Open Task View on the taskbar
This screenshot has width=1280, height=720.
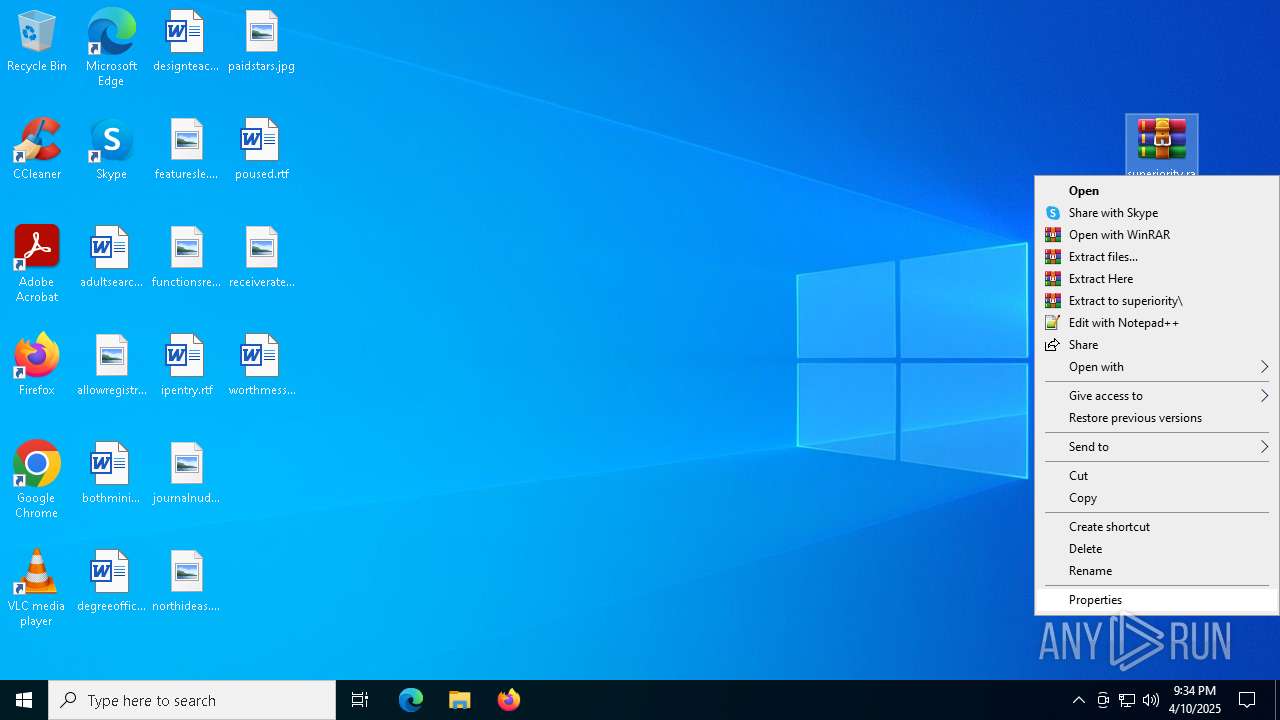(x=360, y=700)
